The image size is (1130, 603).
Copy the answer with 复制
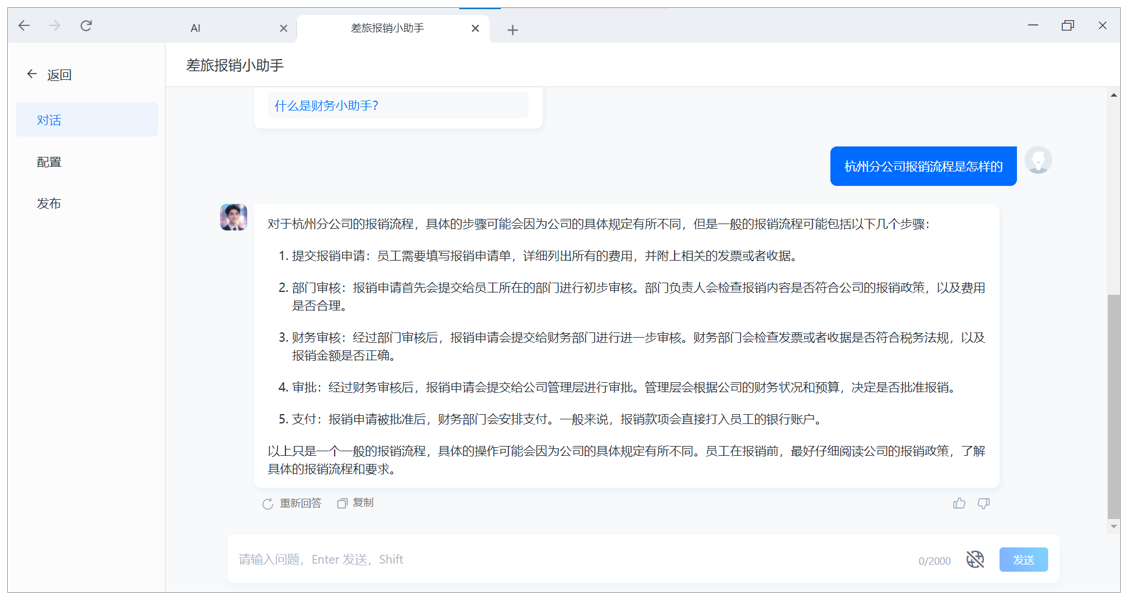click(x=355, y=503)
